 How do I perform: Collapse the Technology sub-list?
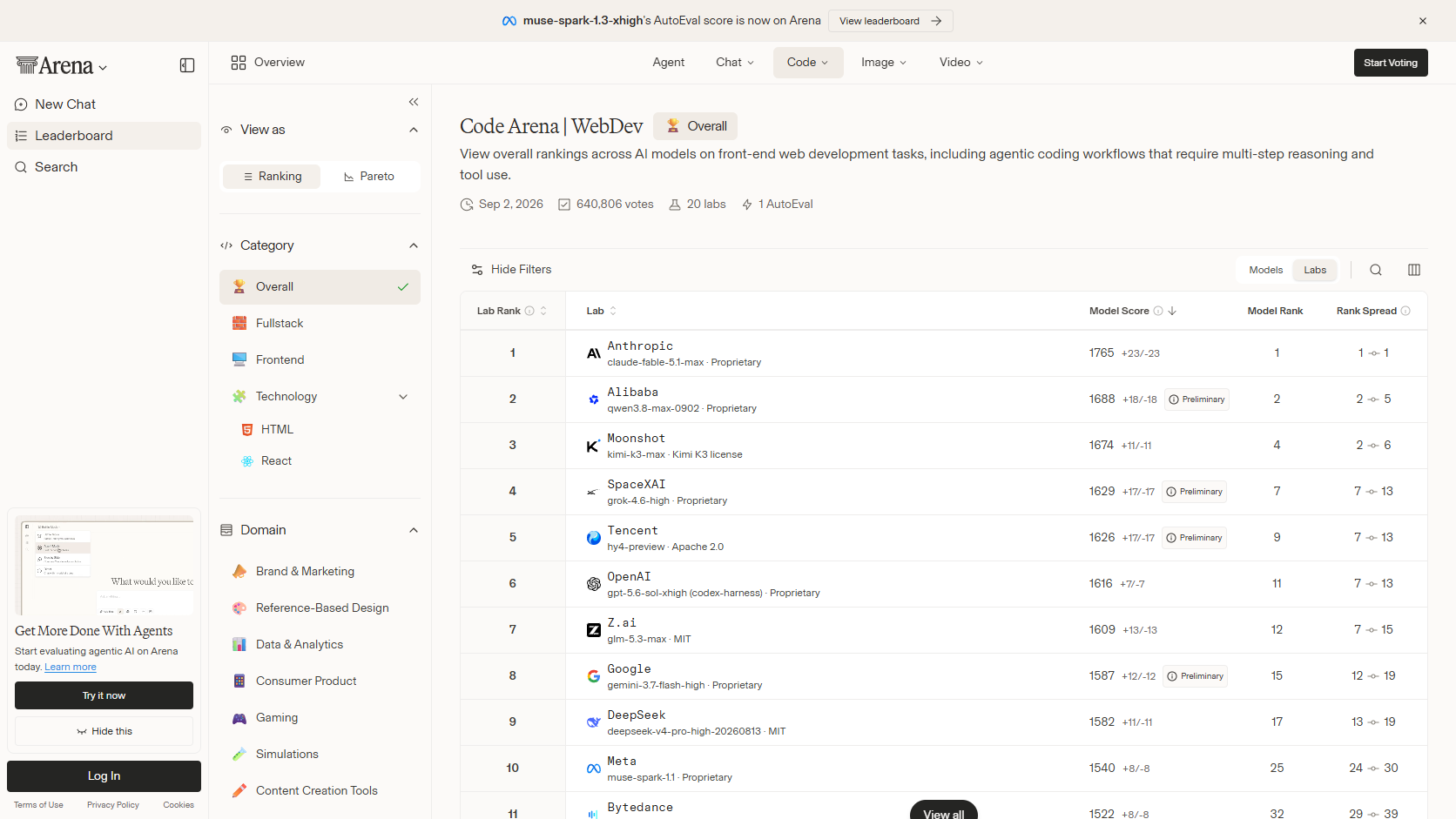tap(403, 397)
